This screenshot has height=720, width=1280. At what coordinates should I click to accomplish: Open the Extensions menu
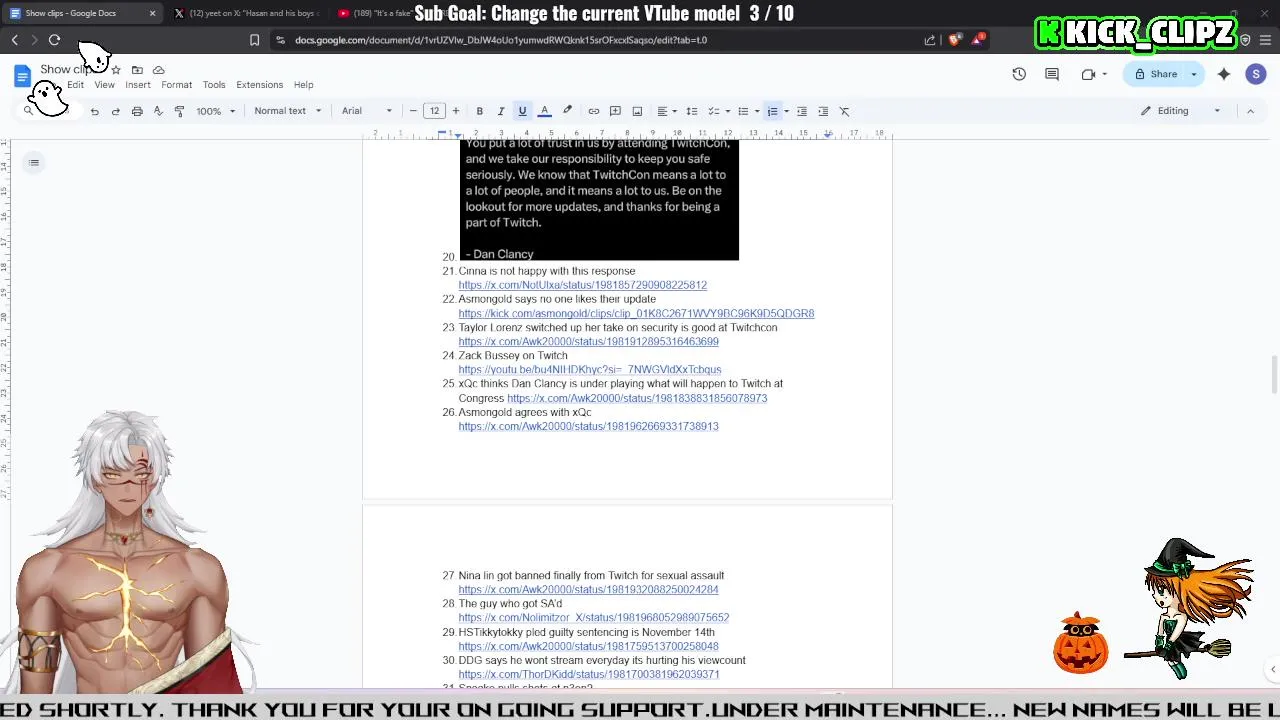tap(260, 85)
